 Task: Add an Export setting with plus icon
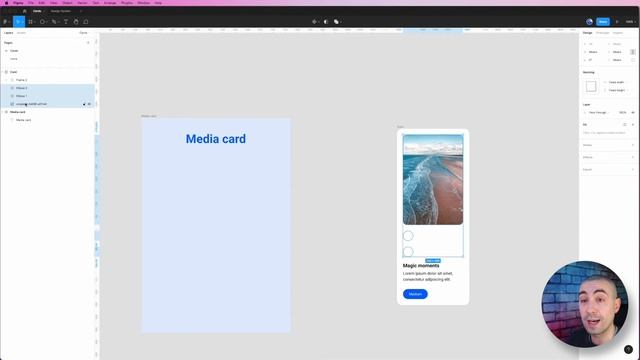pos(633,169)
